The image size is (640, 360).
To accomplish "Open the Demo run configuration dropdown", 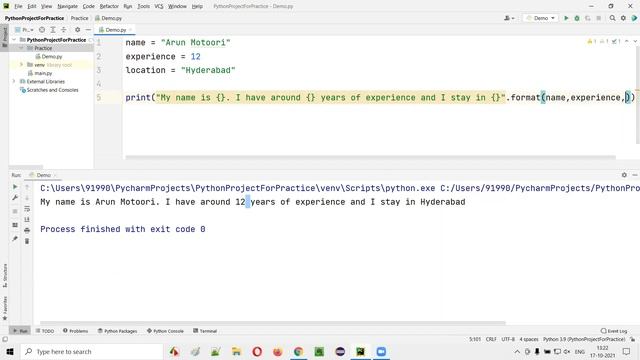I will tap(541, 18).
